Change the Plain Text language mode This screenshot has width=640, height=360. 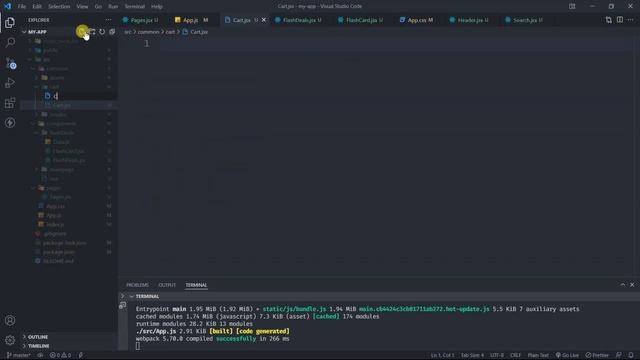538,355
